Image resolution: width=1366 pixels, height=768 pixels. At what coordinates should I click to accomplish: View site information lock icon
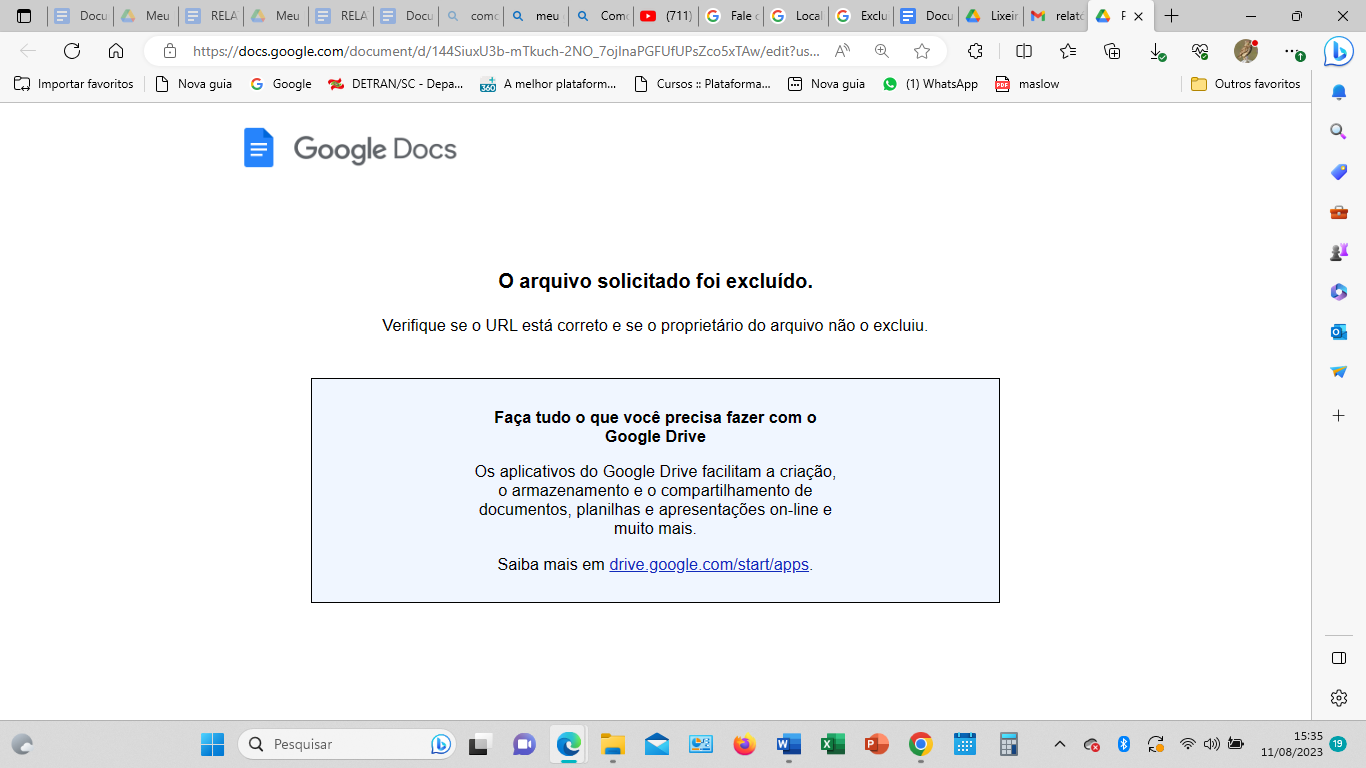pos(170,51)
